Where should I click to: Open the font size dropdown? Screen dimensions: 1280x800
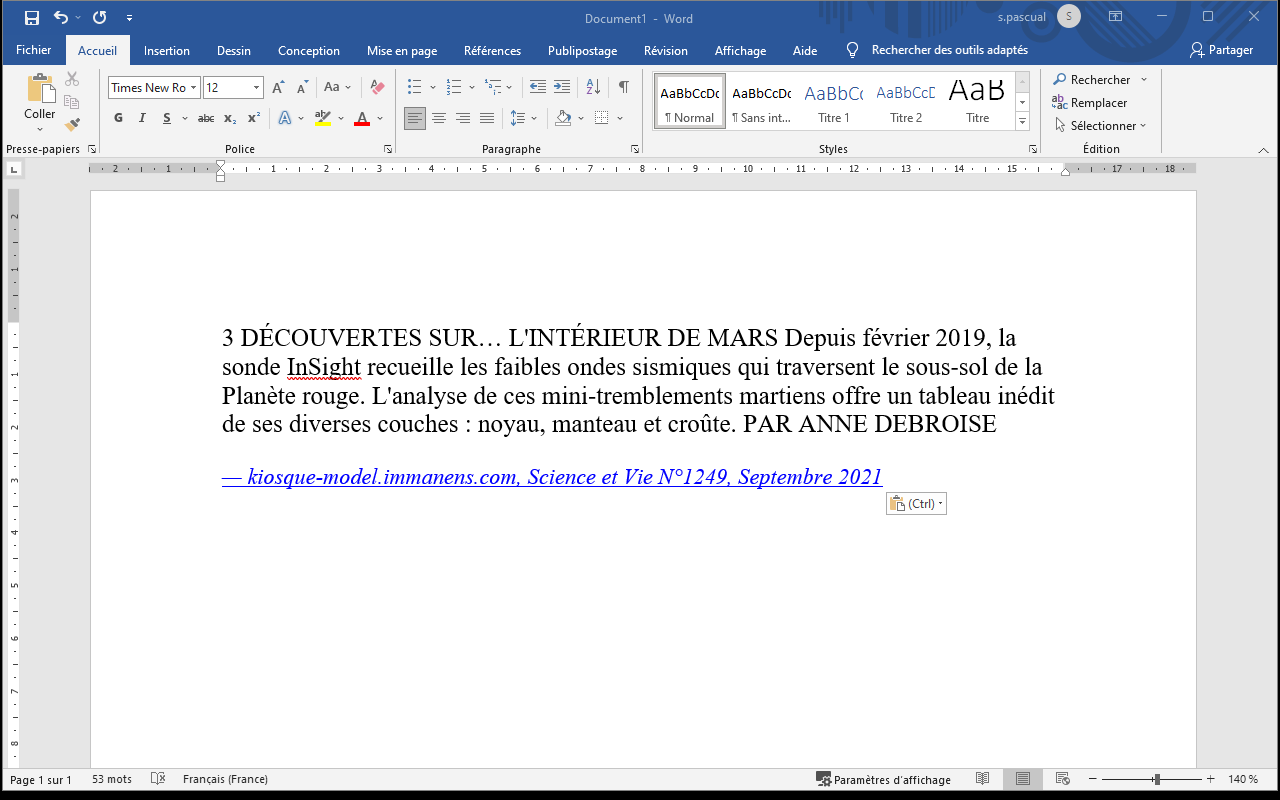256,88
